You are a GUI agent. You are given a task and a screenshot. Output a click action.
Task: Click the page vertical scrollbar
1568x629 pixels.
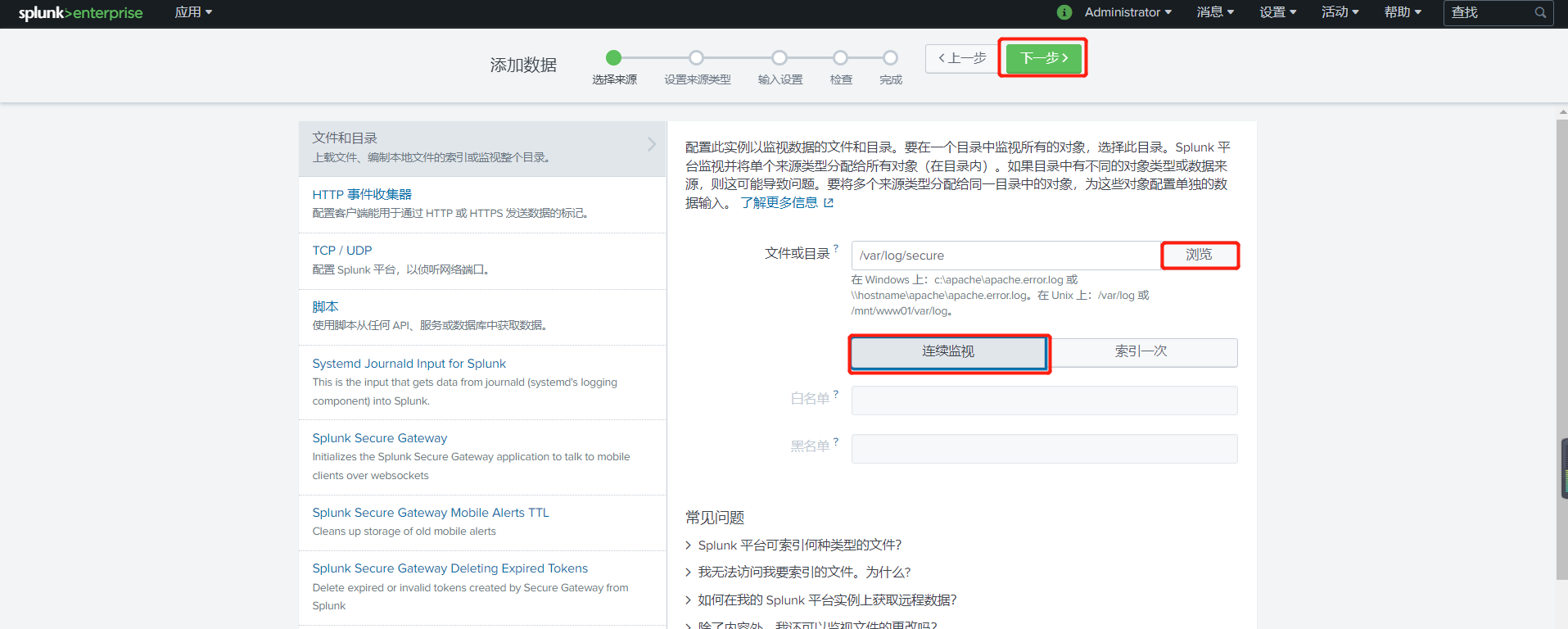1561,350
